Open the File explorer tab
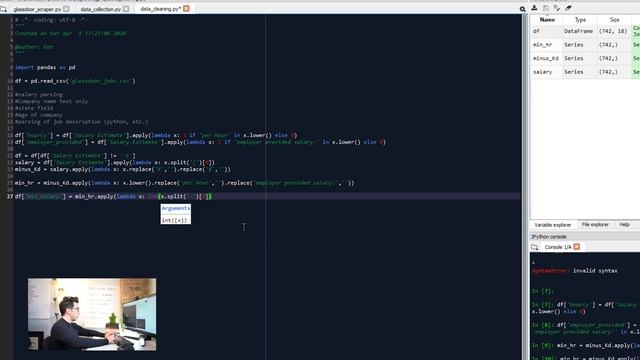The height and width of the screenshot is (360, 640). pos(595,224)
